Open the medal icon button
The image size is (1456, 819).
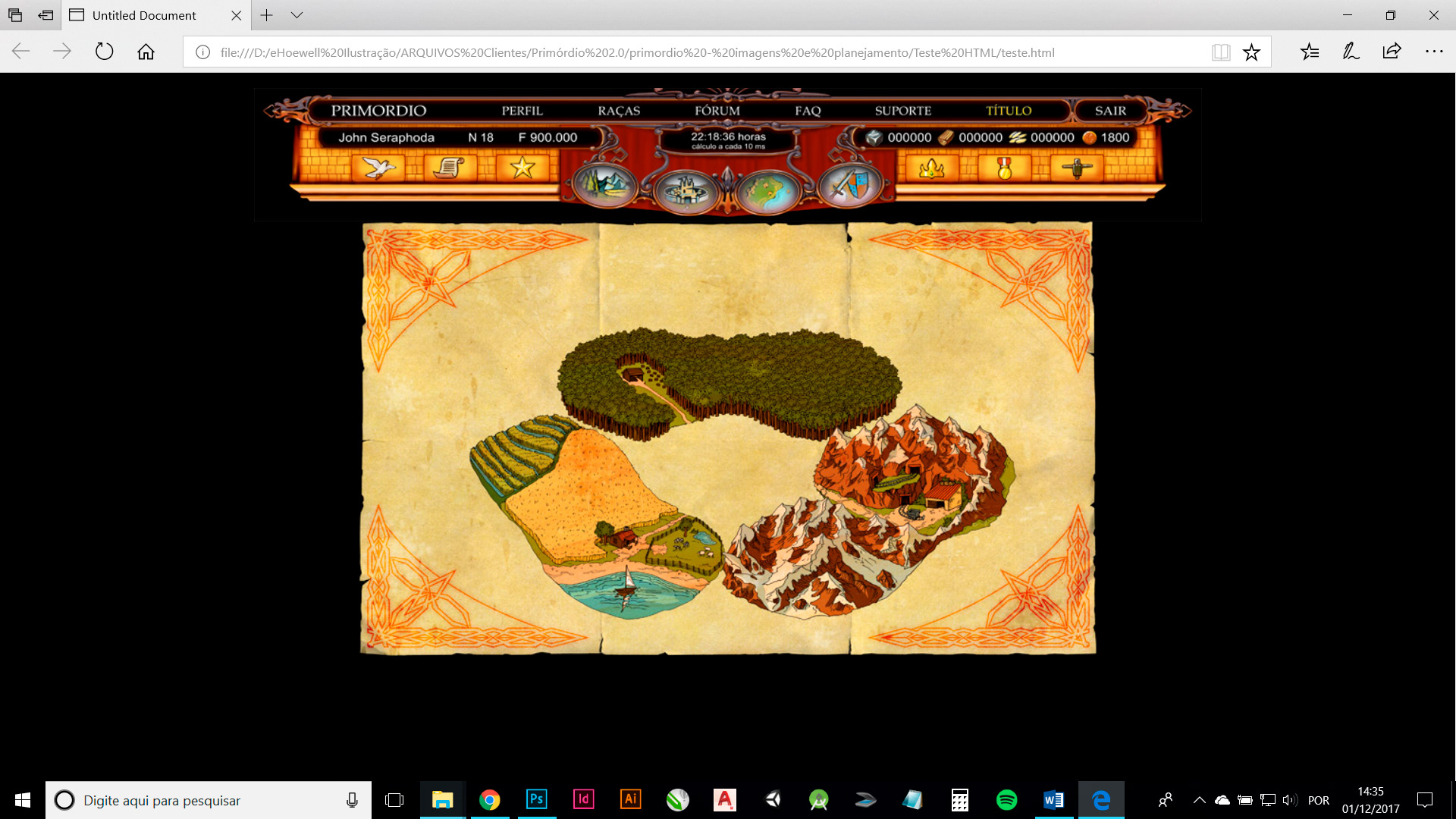pyautogui.click(x=1004, y=168)
